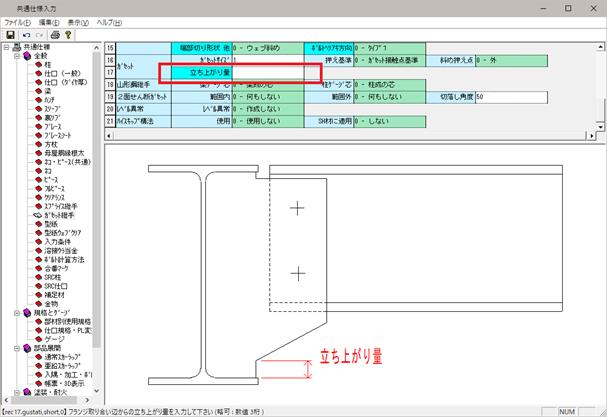Click the purple cube icon beside 部品展開
Screen dimensions: 607x417
[27, 348]
